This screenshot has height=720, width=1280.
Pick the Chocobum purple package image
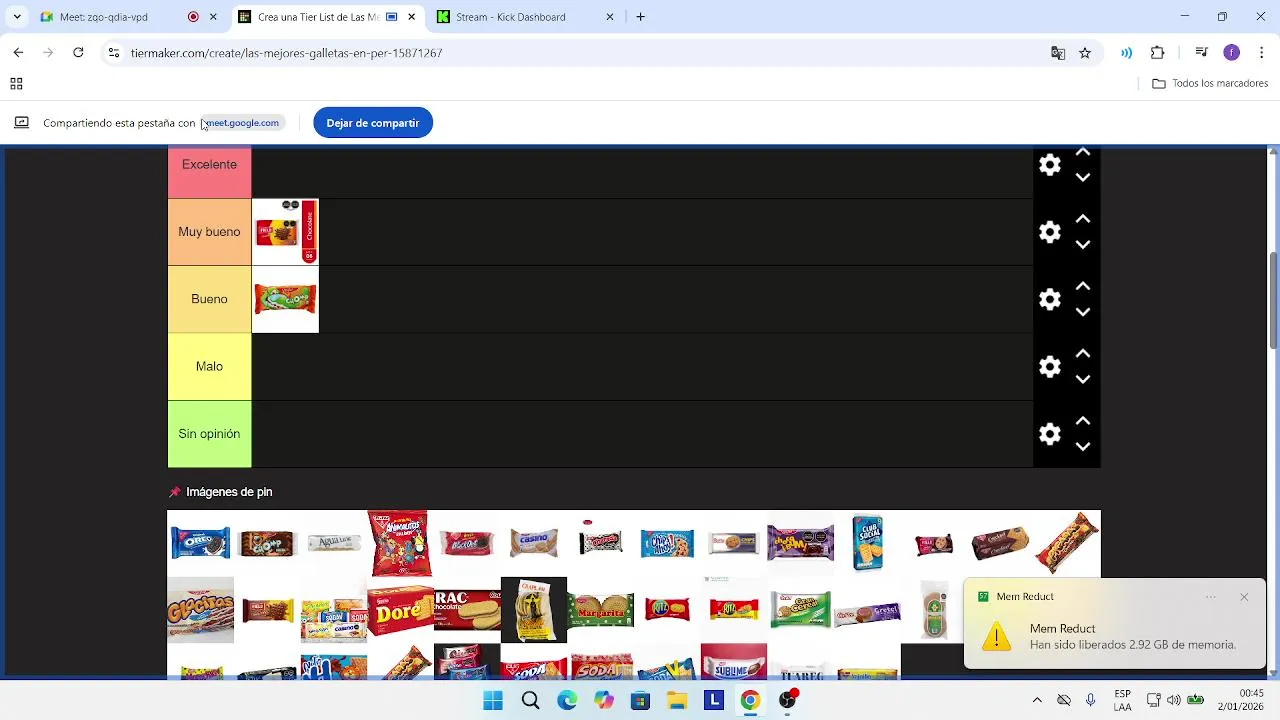click(800, 543)
